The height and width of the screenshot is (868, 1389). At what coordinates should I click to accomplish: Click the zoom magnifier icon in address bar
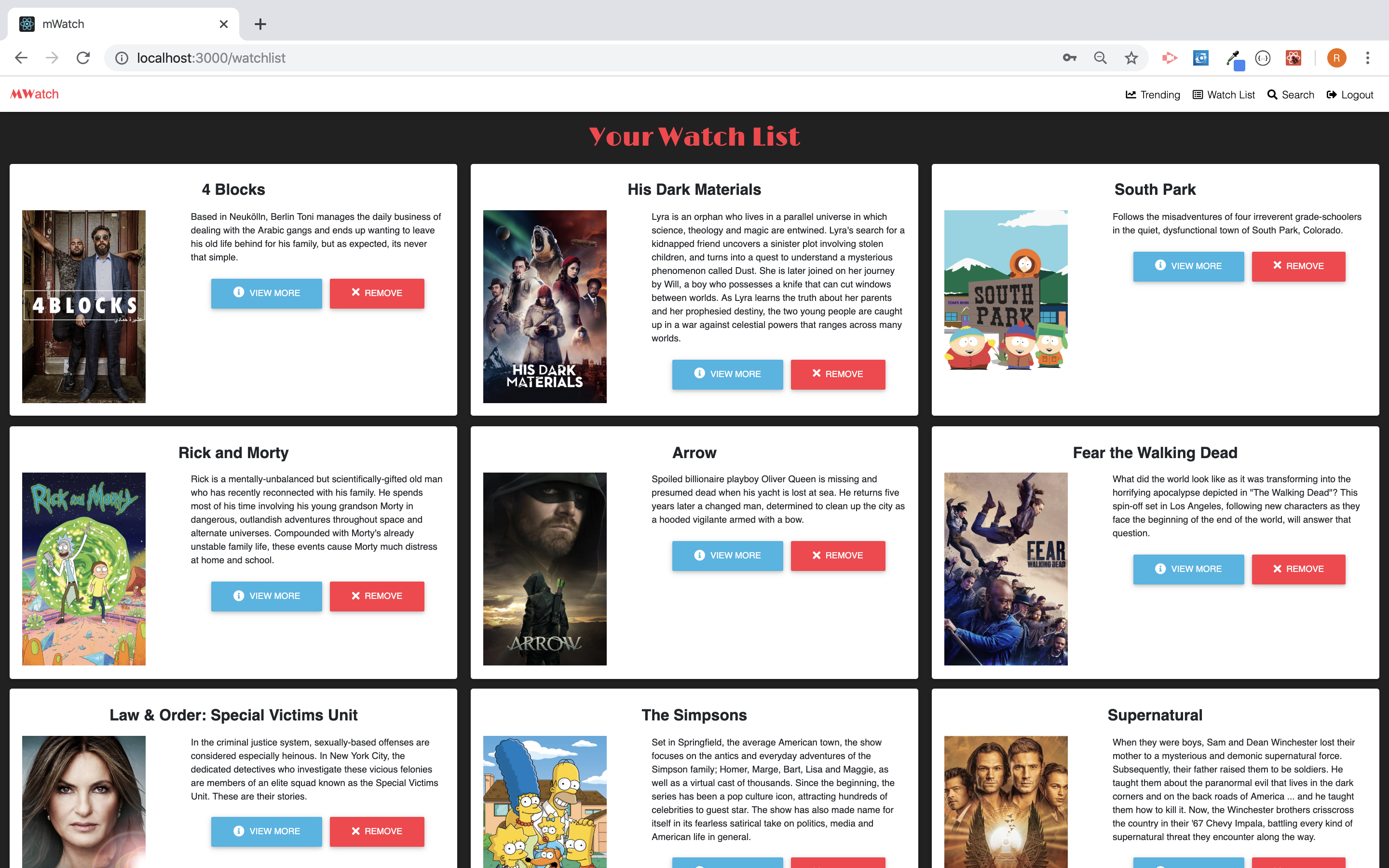click(x=1100, y=58)
